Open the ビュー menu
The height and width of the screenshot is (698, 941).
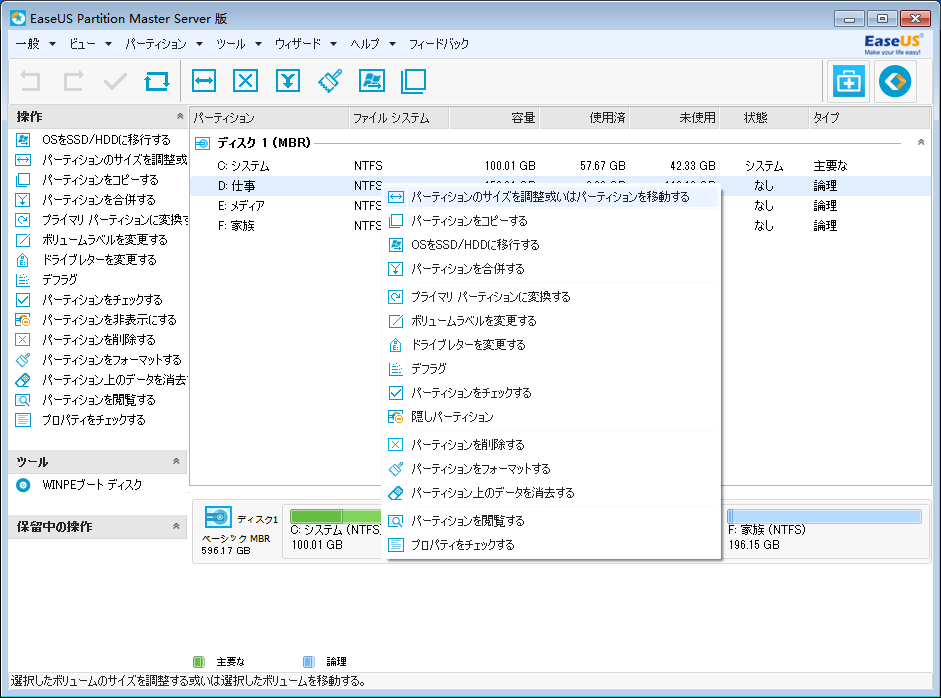pyautogui.click(x=90, y=44)
